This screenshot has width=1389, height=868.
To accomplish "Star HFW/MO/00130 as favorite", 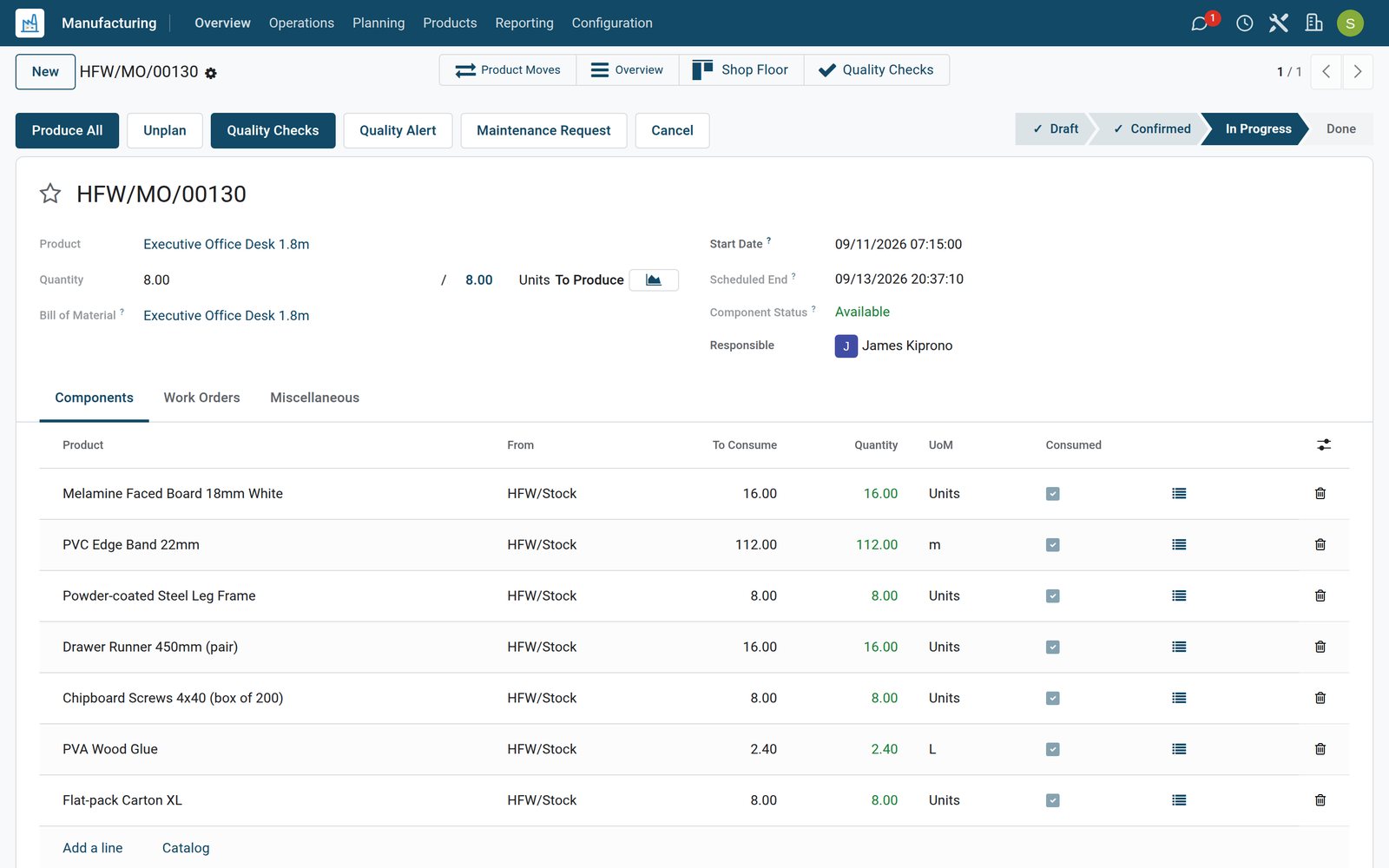I will click(50, 194).
